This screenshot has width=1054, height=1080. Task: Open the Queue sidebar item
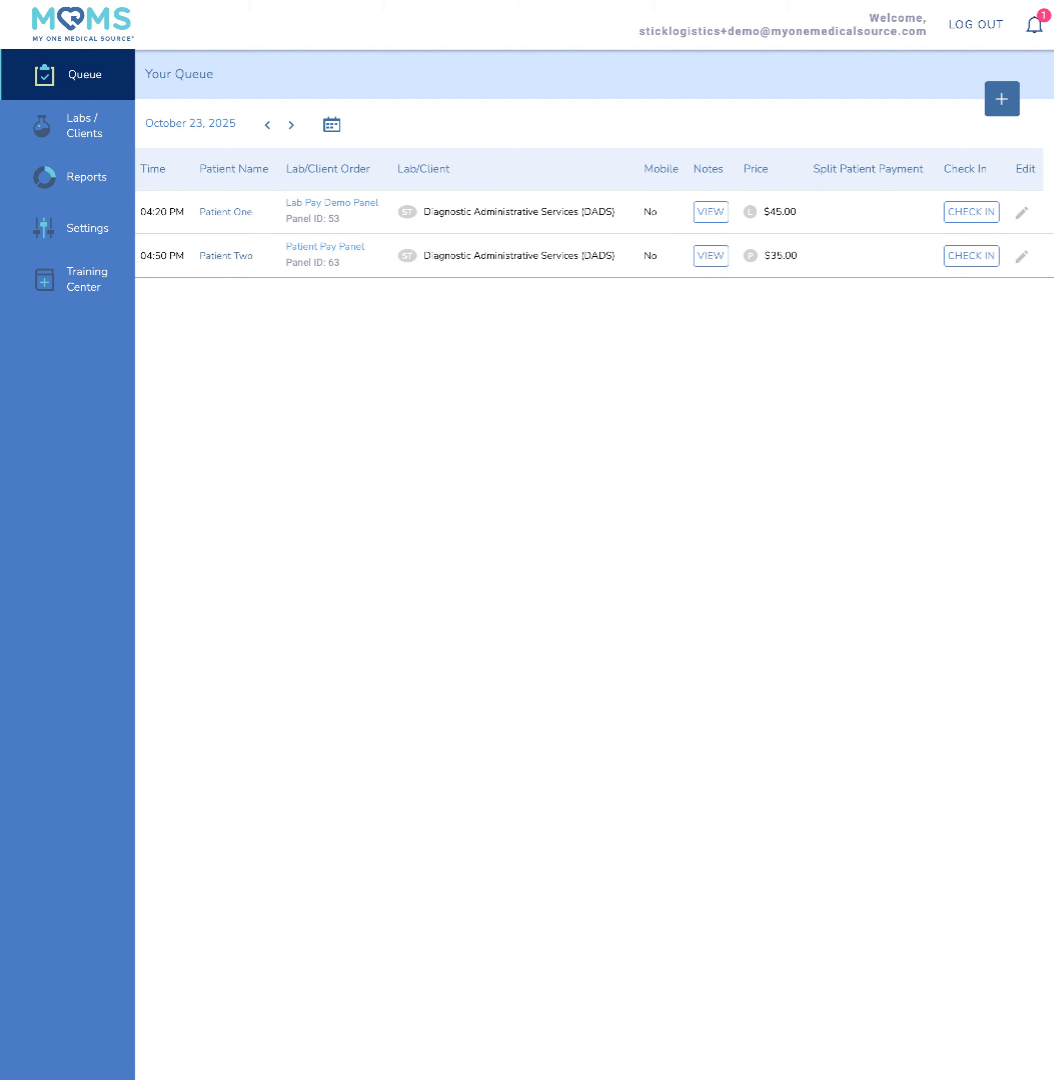tap(68, 75)
